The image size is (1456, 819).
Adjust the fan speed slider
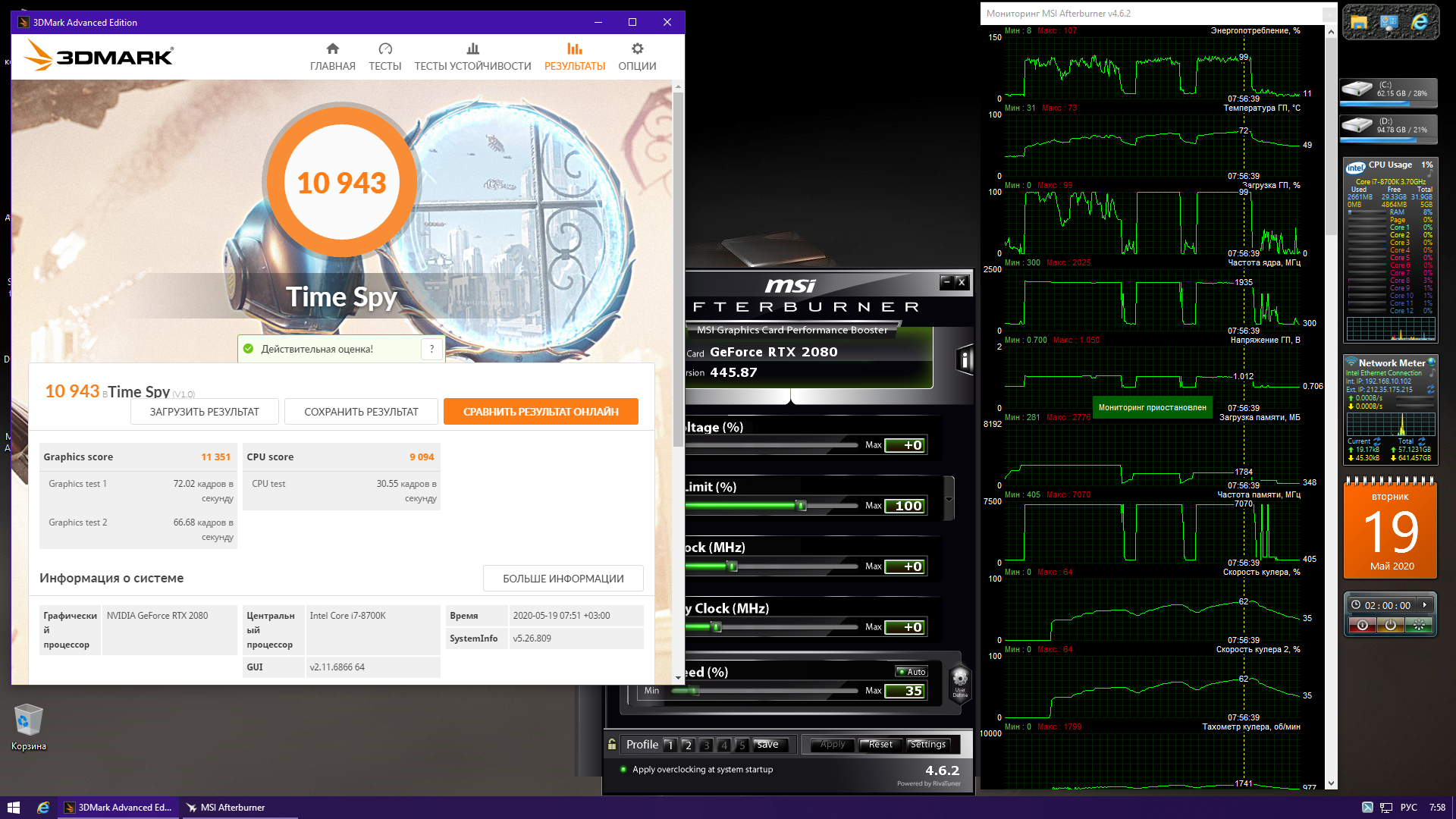(695, 691)
